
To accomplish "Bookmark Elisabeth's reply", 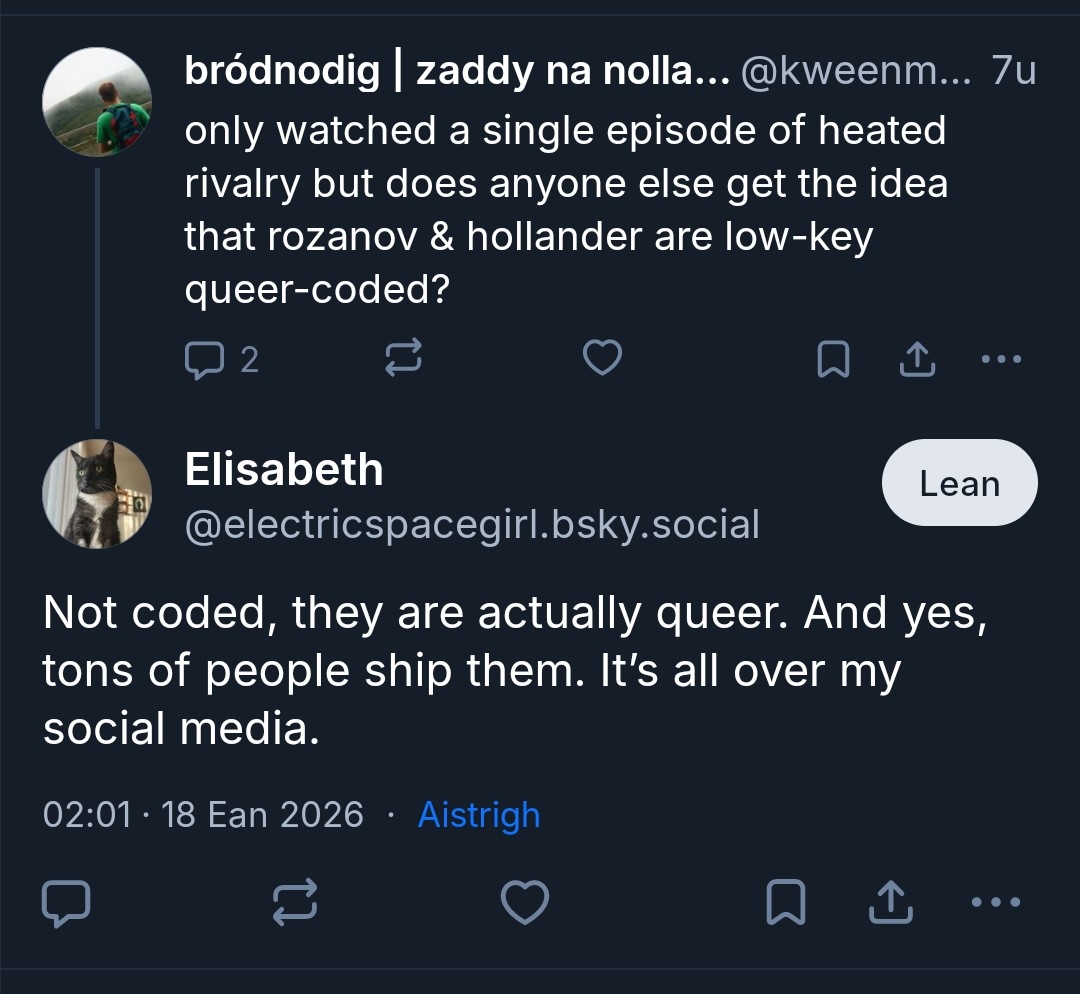I will 786,903.
